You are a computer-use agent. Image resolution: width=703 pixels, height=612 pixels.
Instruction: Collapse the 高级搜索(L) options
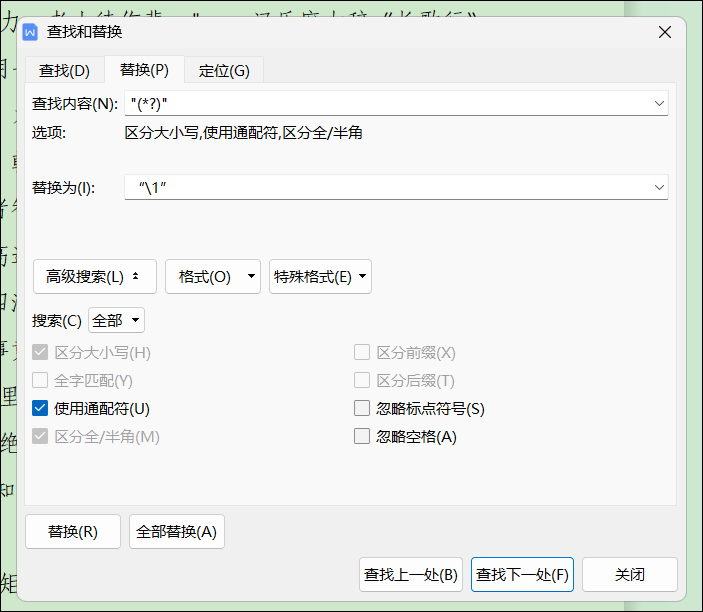[94, 277]
